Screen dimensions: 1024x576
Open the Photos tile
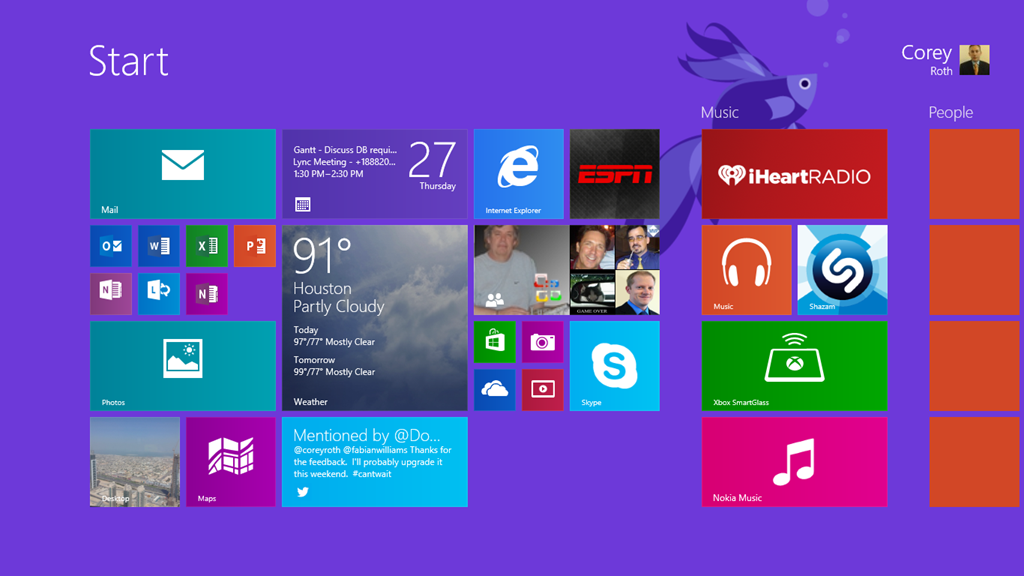coord(183,366)
